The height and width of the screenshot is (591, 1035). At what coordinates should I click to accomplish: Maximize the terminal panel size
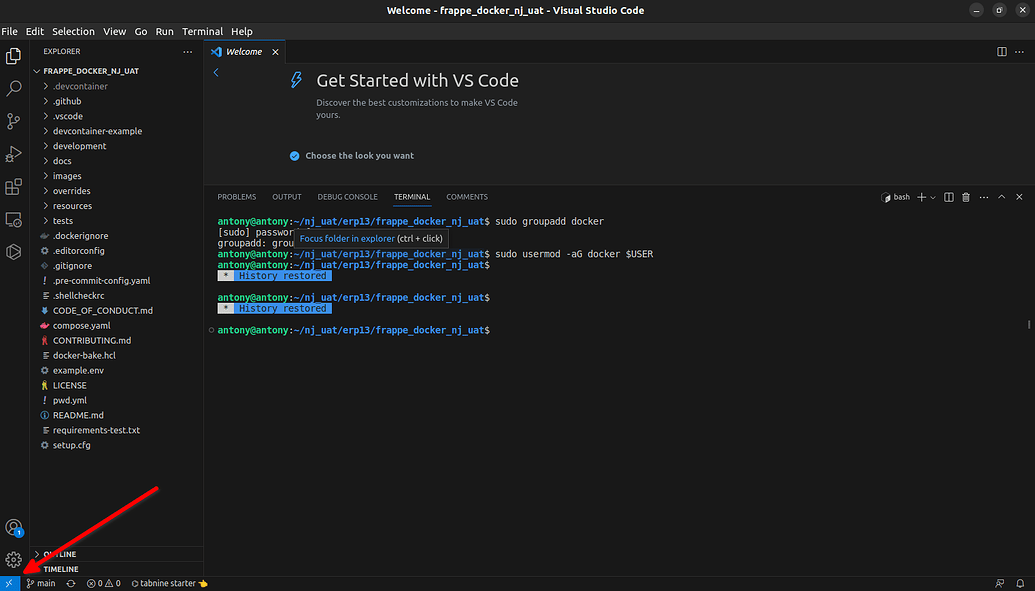coord(1001,197)
